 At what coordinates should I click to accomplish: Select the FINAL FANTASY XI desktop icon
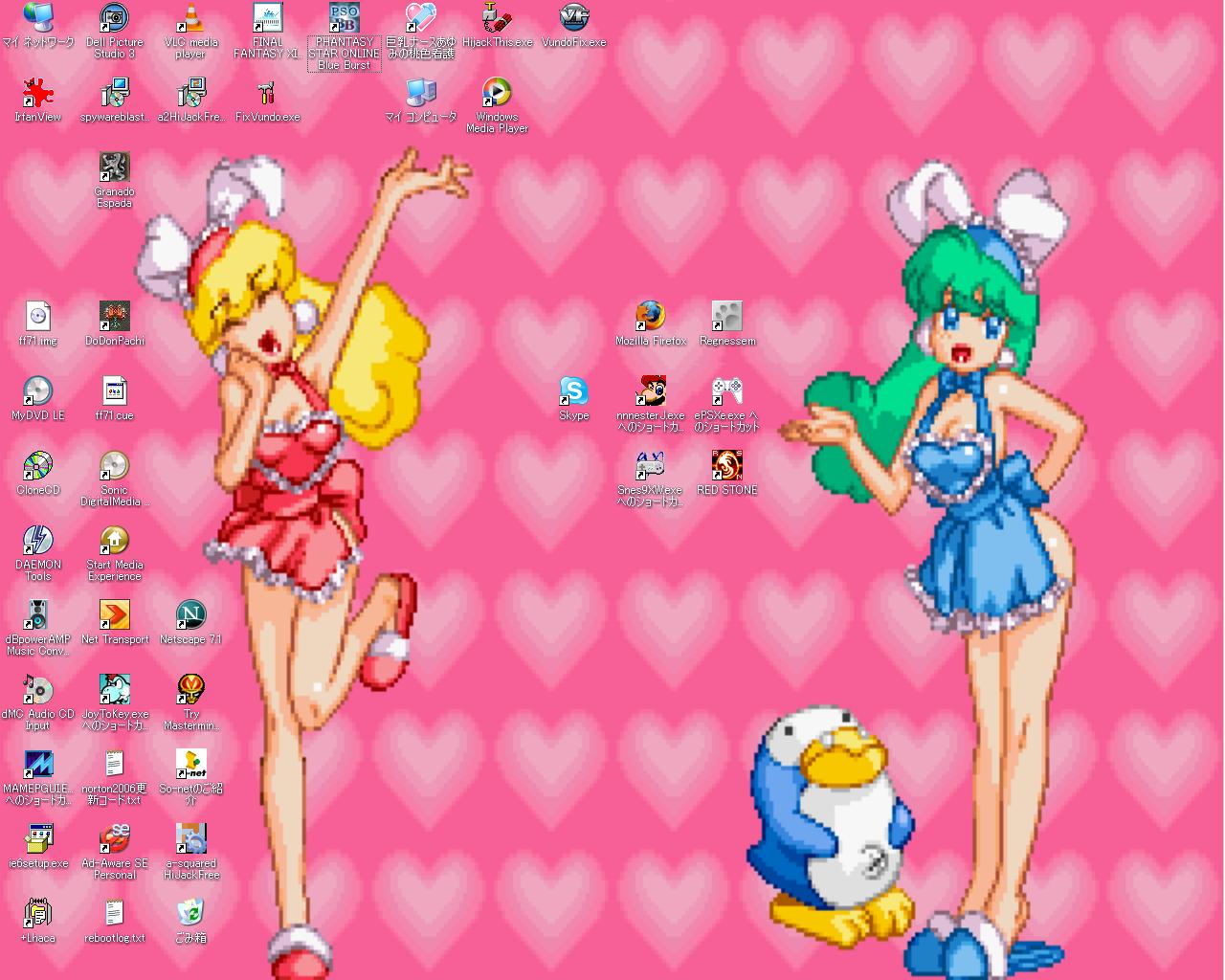[268, 17]
